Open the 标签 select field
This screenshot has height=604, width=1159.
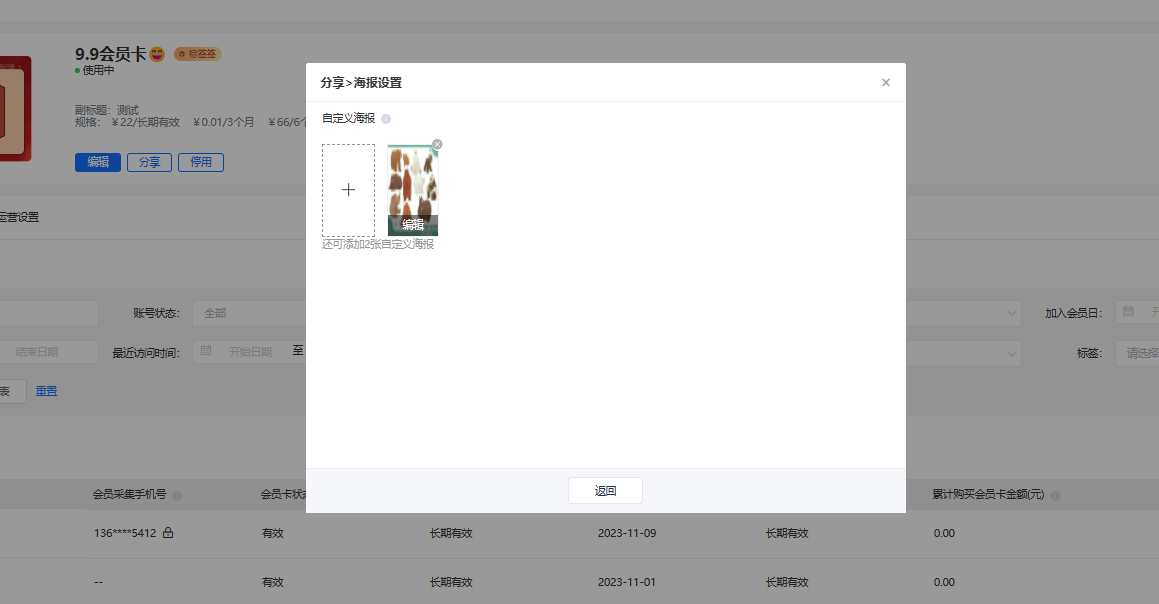(x=1137, y=353)
